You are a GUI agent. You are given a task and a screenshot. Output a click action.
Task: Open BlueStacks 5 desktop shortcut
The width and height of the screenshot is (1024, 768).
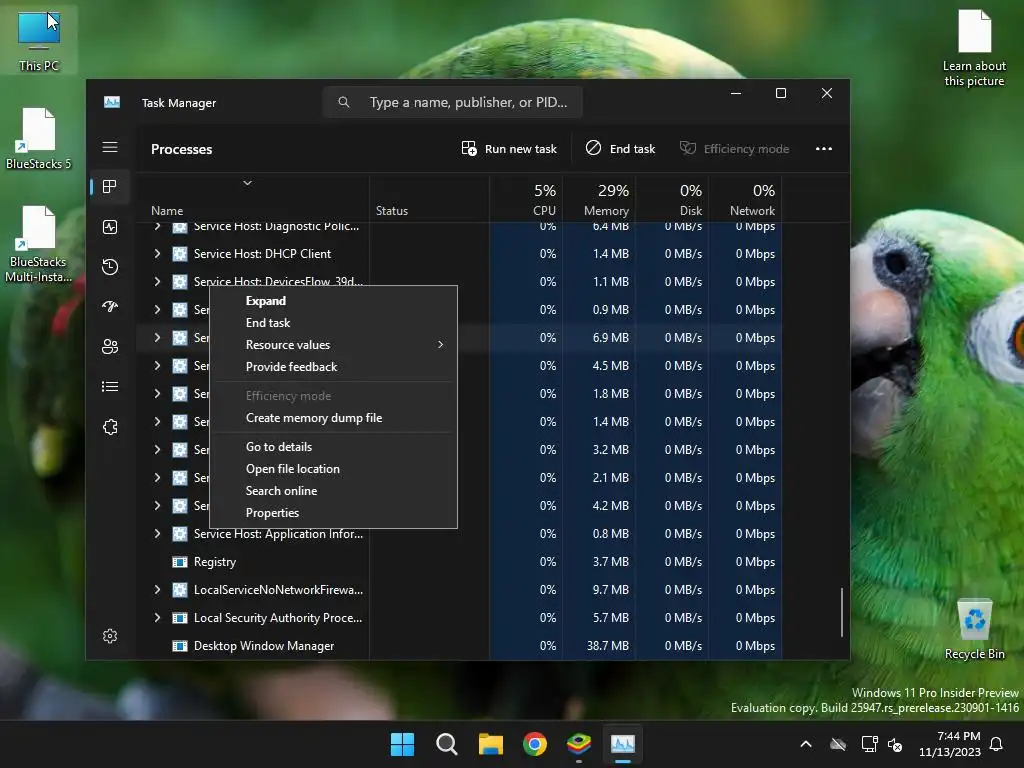pyautogui.click(x=39, y=138)
